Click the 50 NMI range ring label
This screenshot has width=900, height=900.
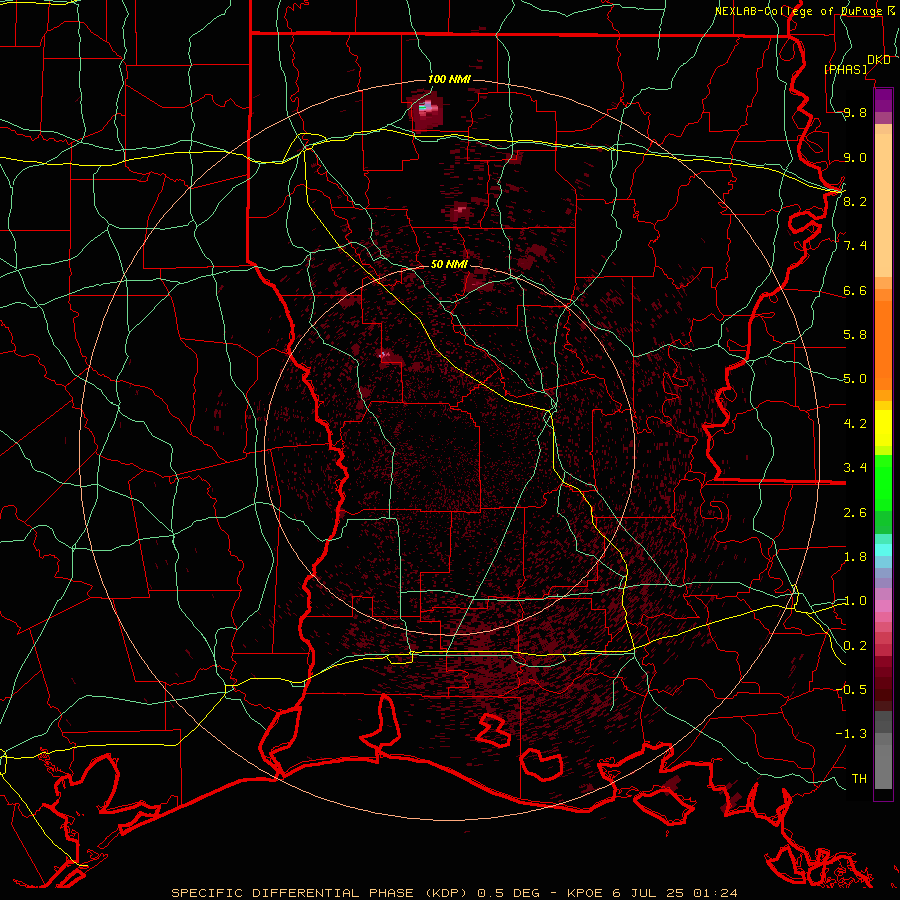[x=449, y=264]
